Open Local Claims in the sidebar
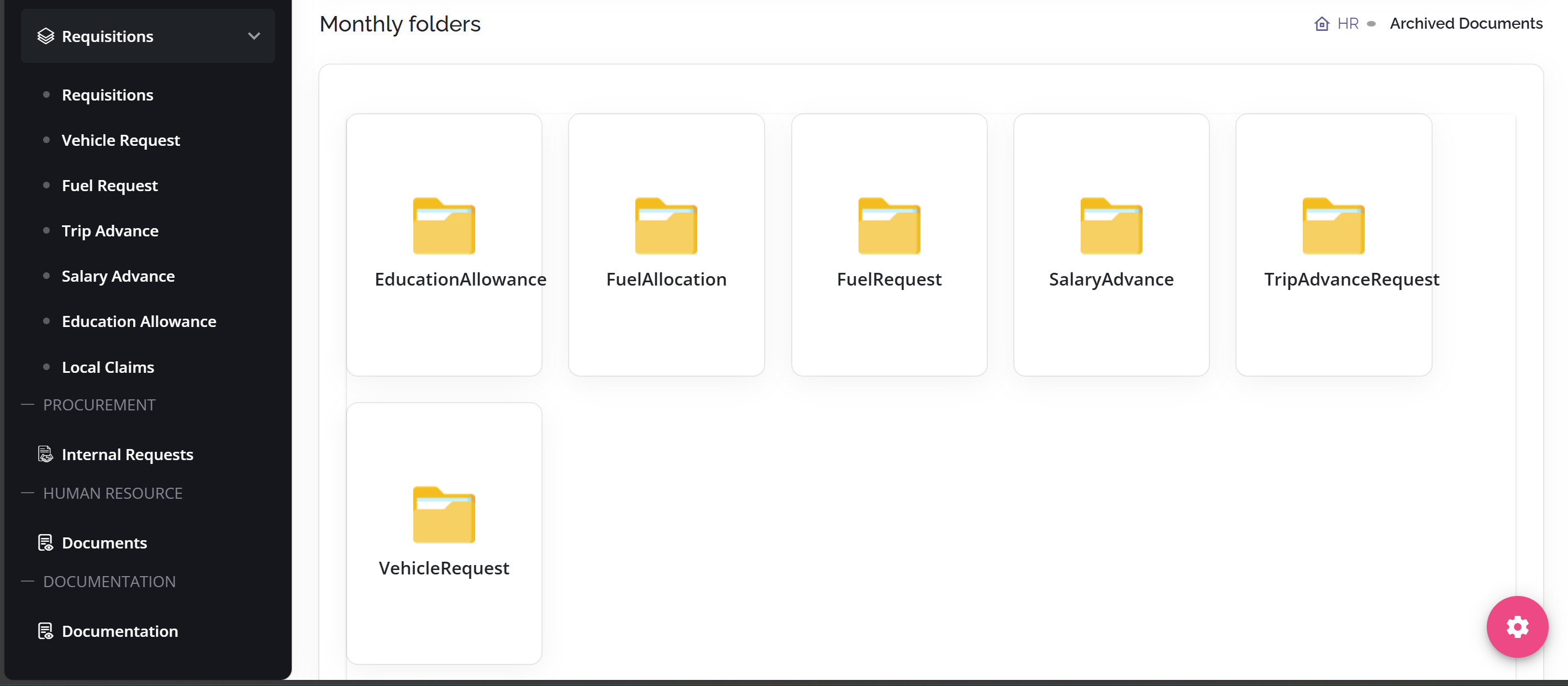 108,367
